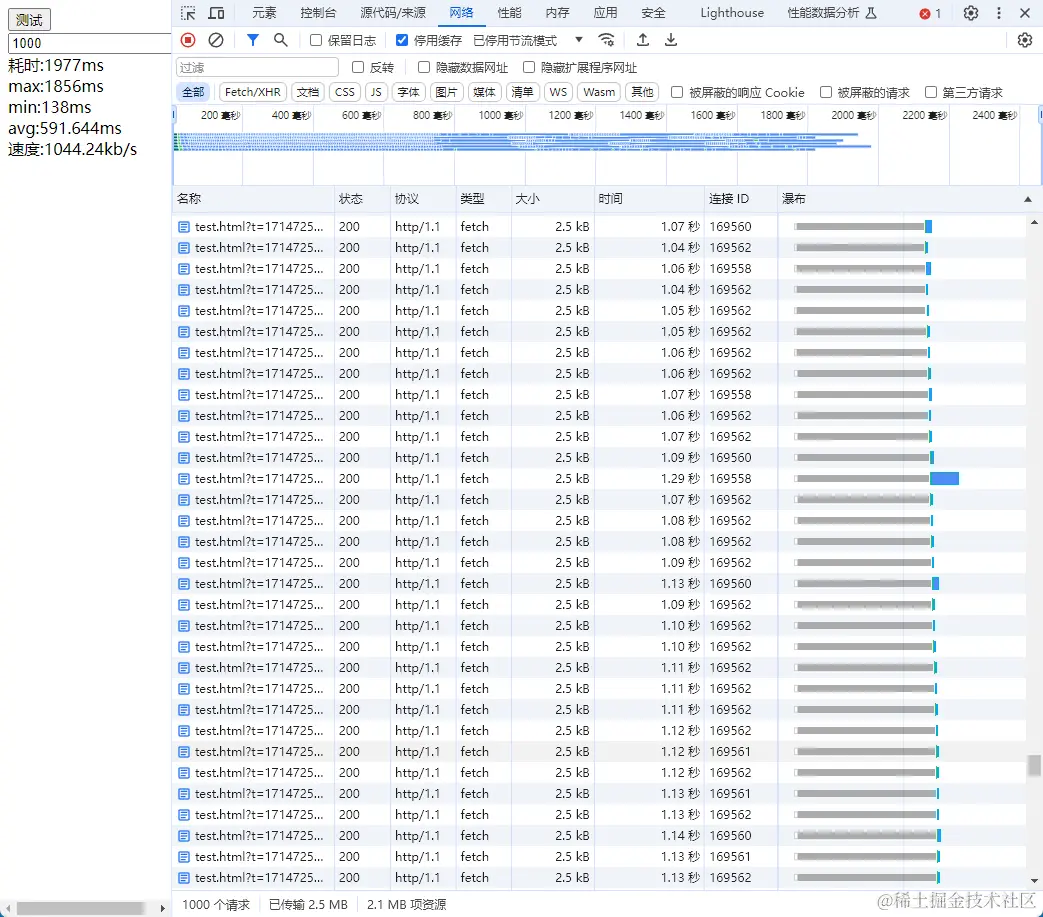Stop recording network log (red button)

(188, 40)
